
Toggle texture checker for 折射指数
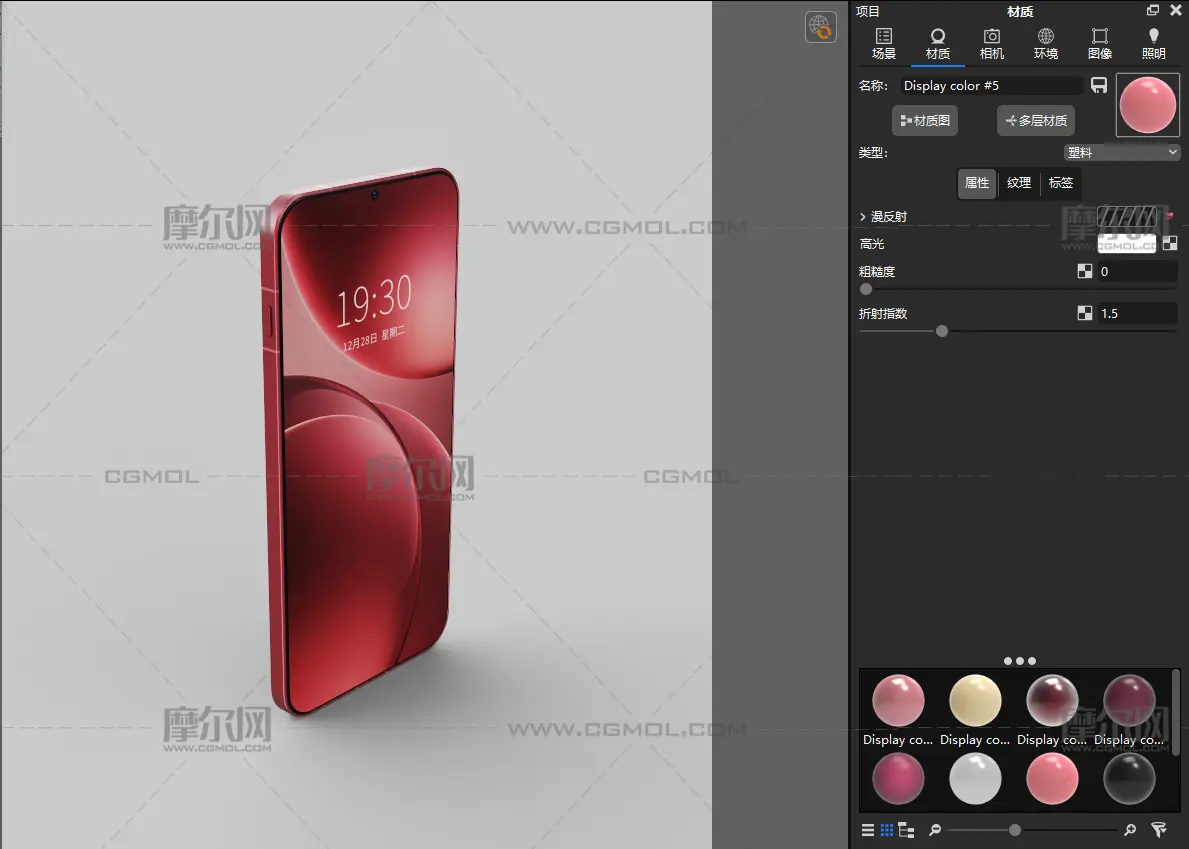(1085, 313)
